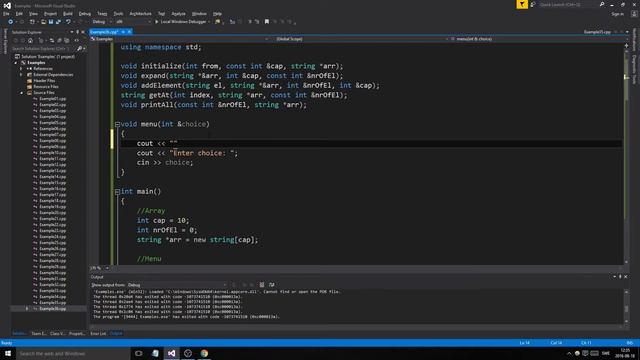Screen dimensions: 640x360
Task: Click the Undo arrow in the toolbar
Action: 68,22
